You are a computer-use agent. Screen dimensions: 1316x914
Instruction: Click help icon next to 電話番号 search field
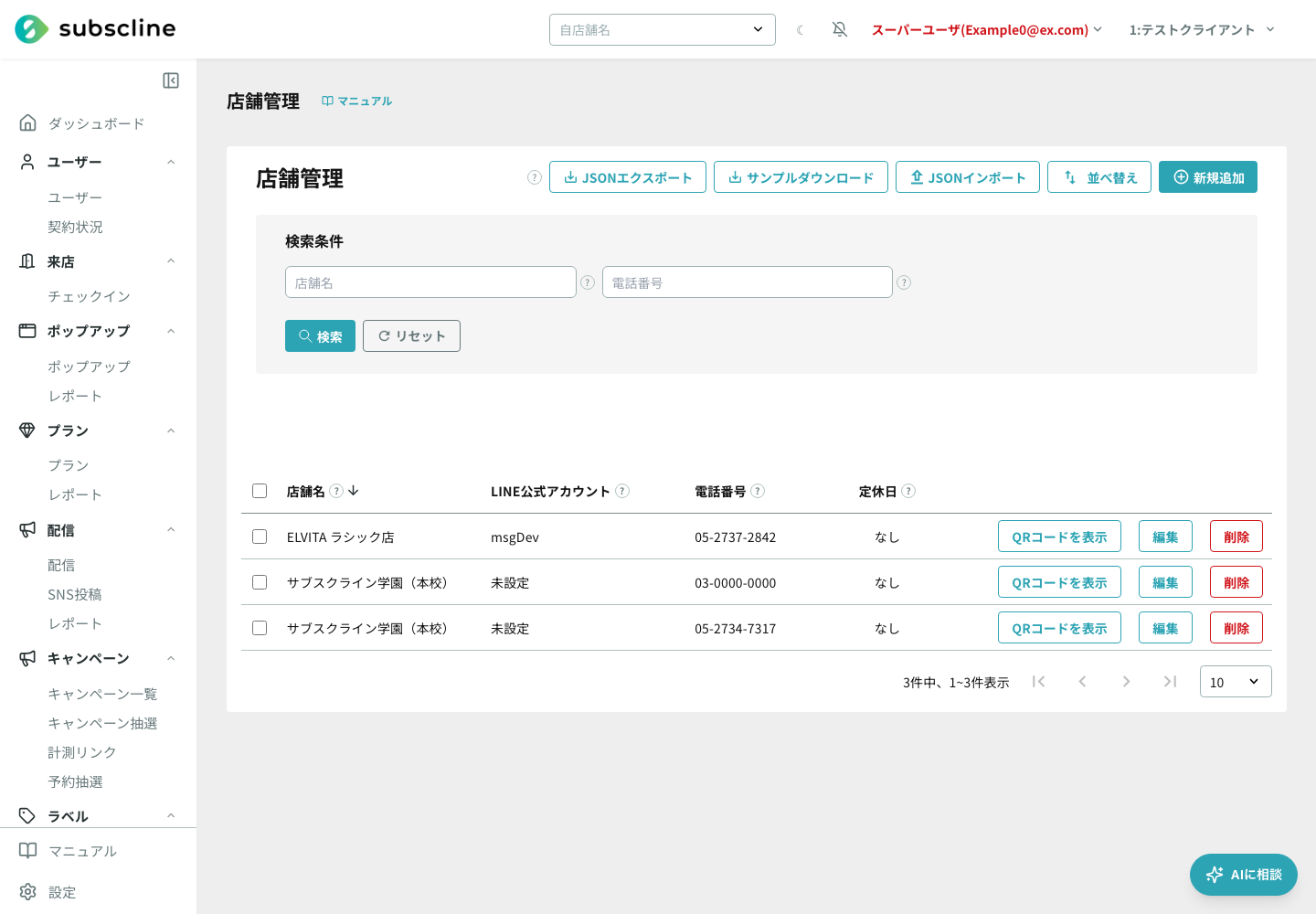tap(904, 282)
